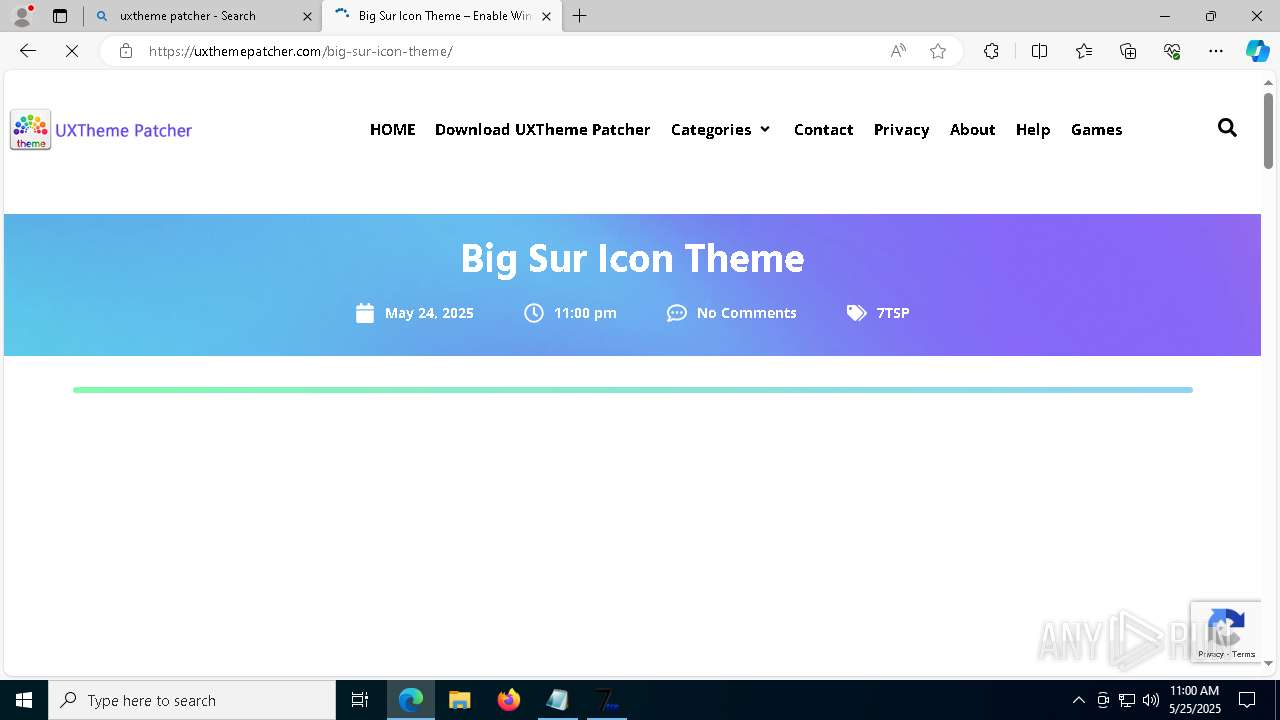Viewport: 1280px width, 720px height.
Task: Open the website search magnifier
Action: pos(1227,128)
